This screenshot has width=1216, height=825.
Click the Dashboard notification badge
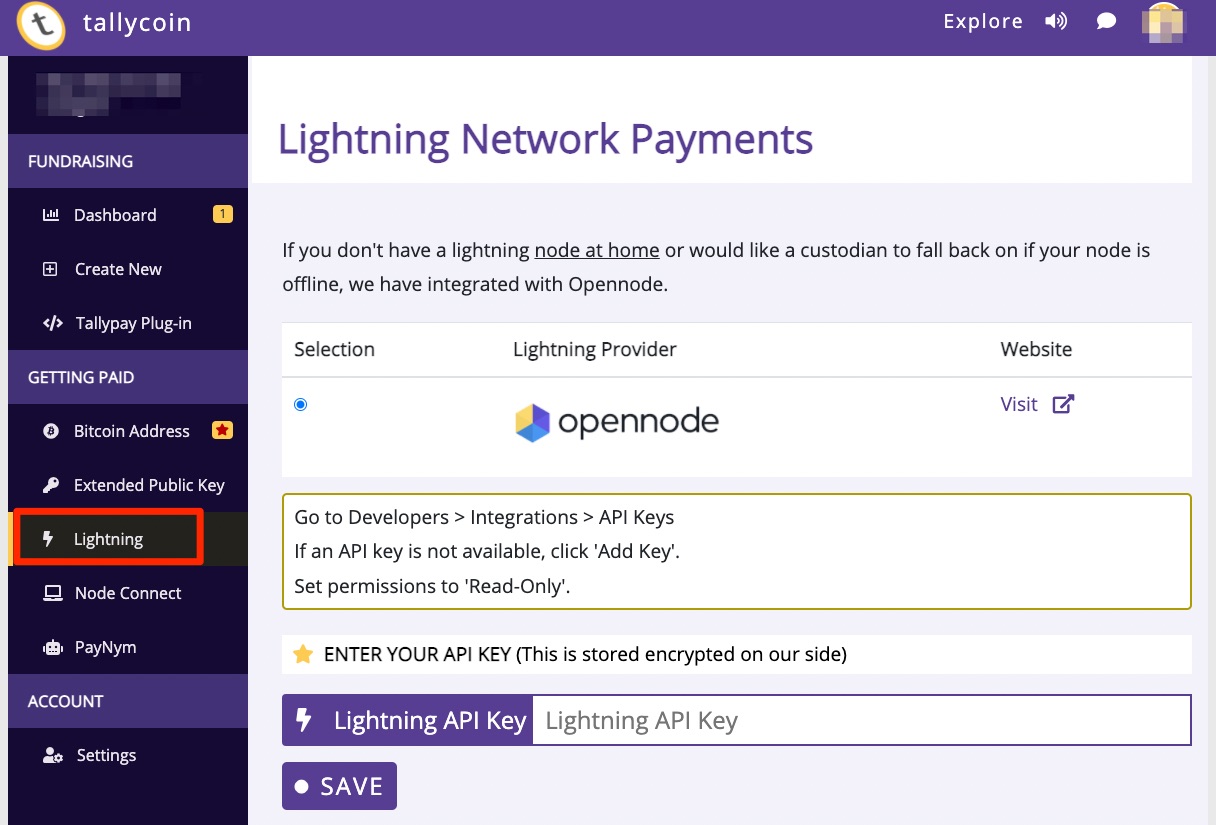tap(222, 214)
